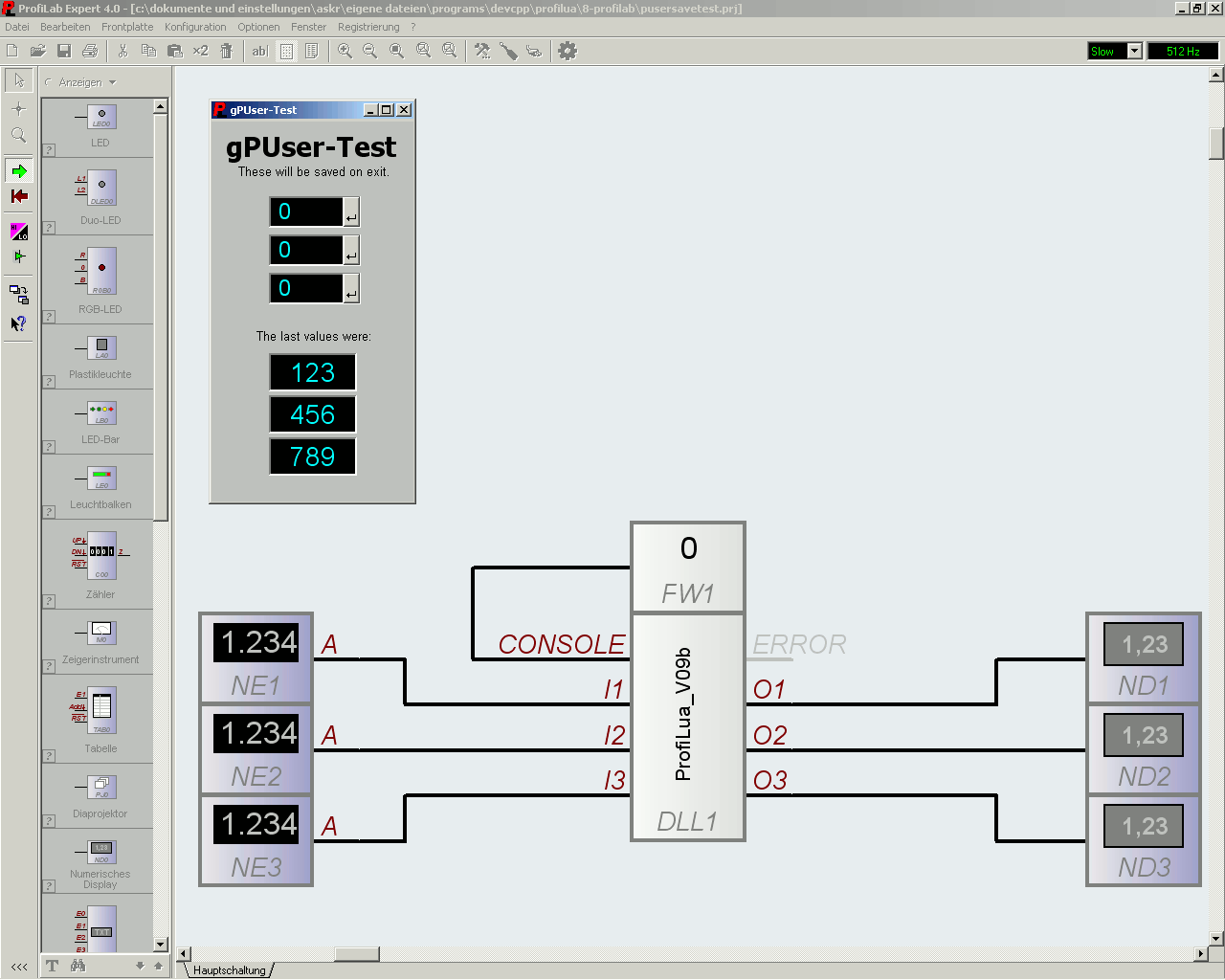Click the settings gear icon
Screen dimensions: 1225x980
(568, 51)
